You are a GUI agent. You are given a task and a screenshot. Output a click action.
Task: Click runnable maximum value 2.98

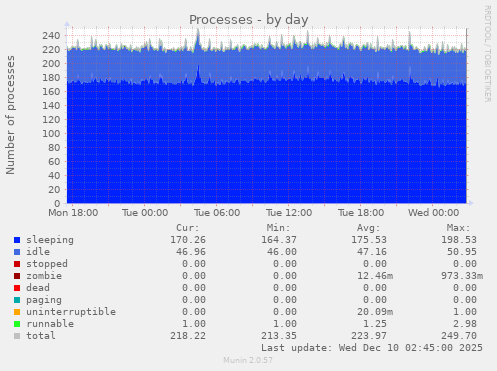[x=465, y=324]
